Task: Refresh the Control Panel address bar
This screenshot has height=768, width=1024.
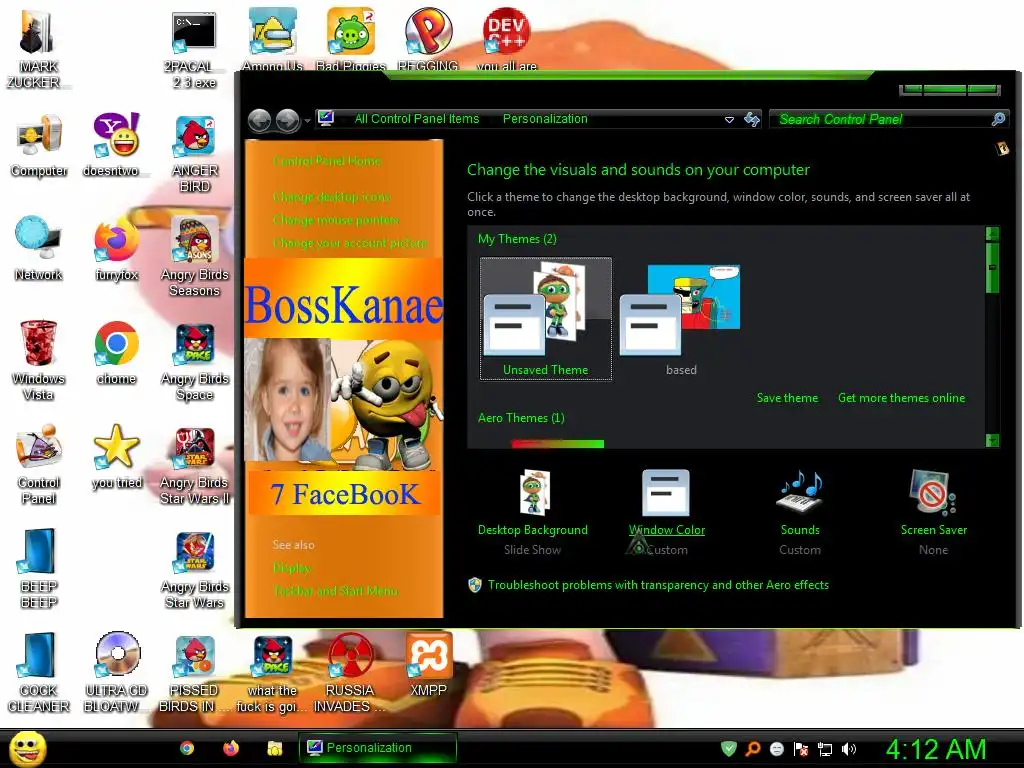Action: (x=752, y=119)
